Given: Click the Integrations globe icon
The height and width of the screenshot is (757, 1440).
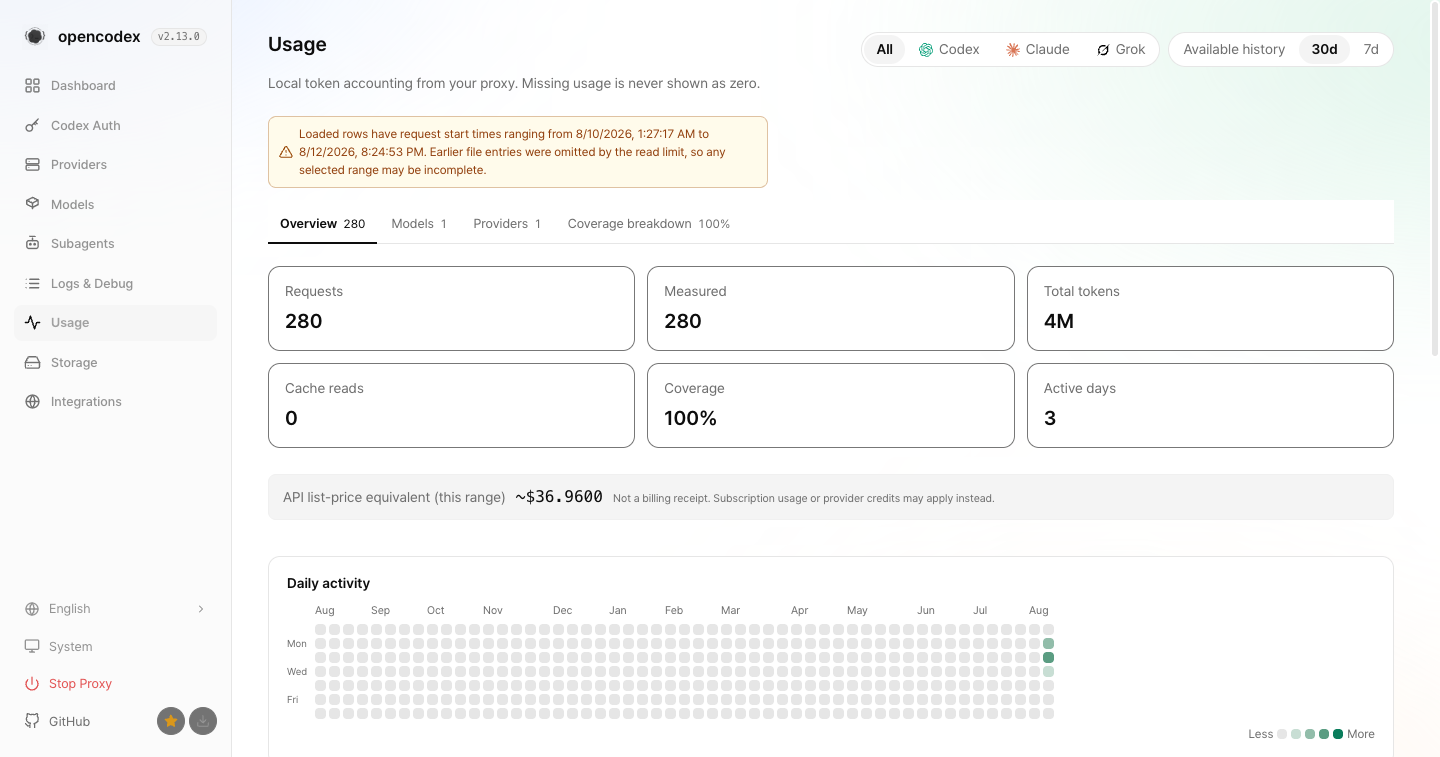Looking at the screenshot, I should (x=32, y=402).
